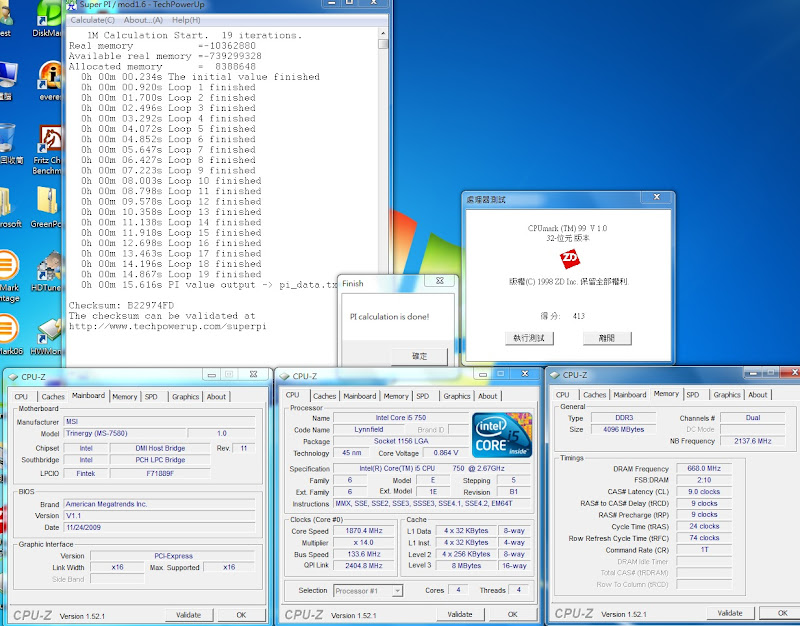The width and height of the screenshot is (800, 626).
Task: Click 離開 to exit CPUmark
Action: click(x=607, y=338)
